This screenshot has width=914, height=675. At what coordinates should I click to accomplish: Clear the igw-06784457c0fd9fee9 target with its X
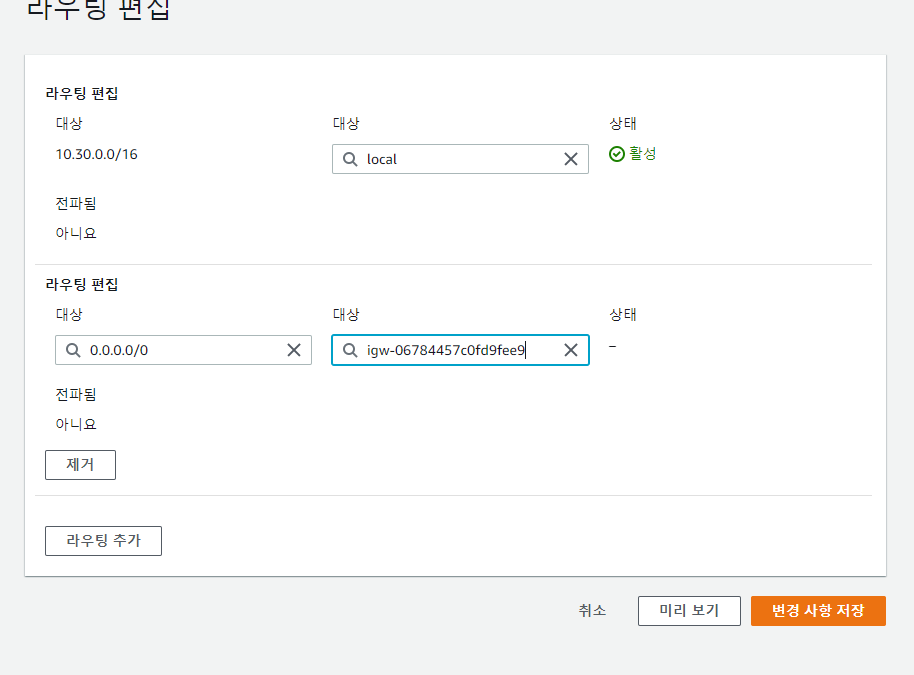571,350
